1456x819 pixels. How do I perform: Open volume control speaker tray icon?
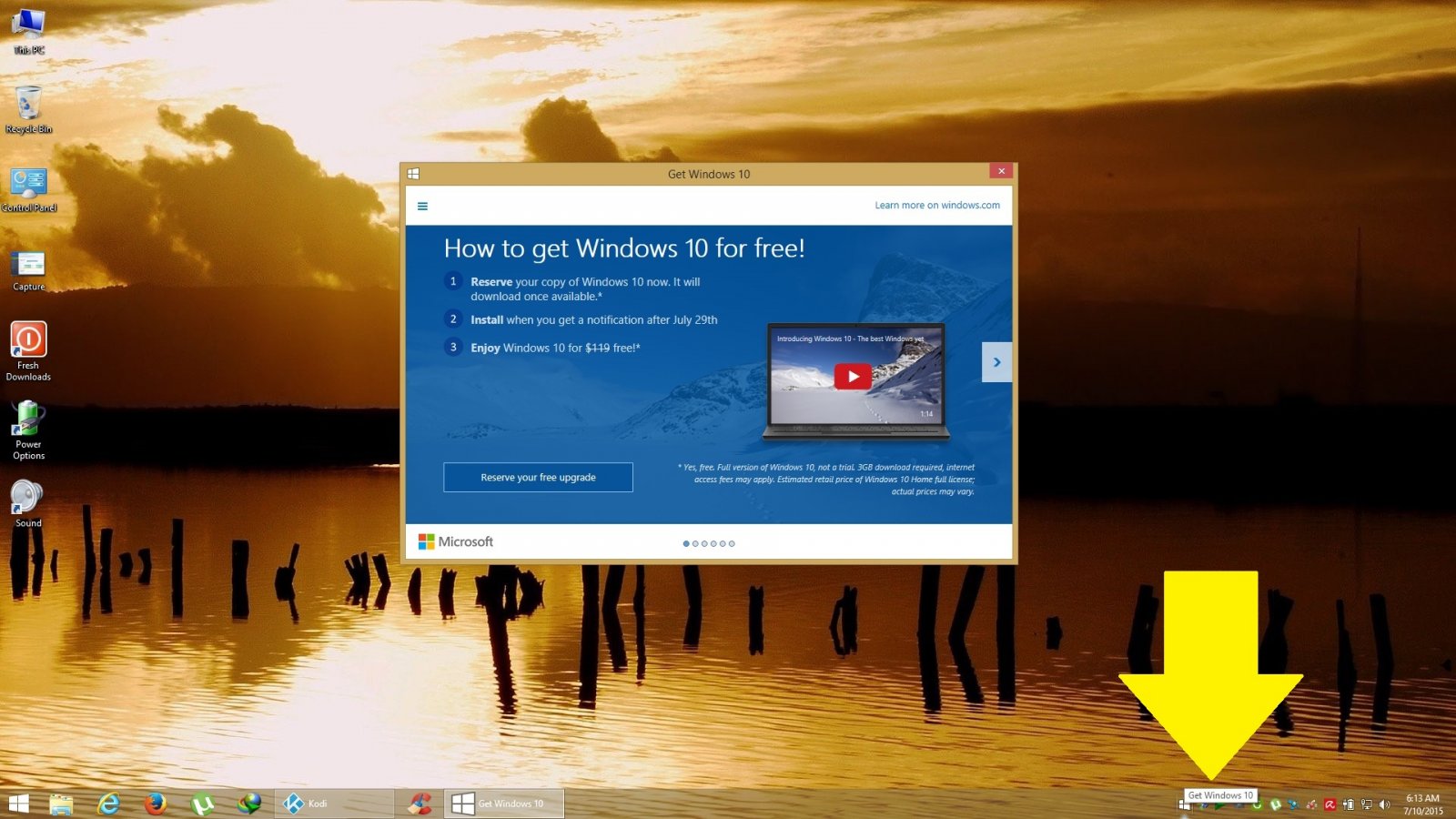tap(1384, 804)
